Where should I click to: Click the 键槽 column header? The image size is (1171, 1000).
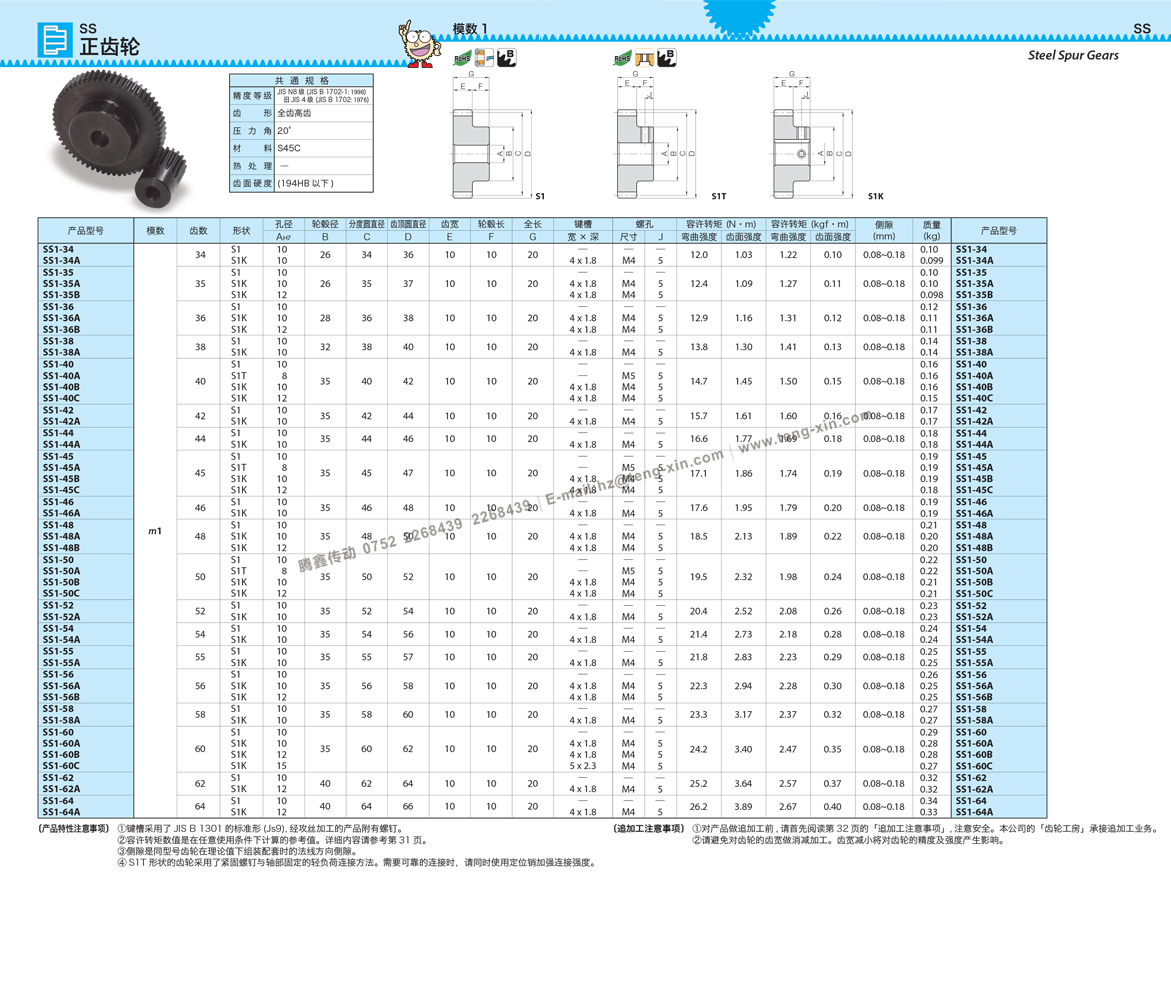tap(583, 225)
